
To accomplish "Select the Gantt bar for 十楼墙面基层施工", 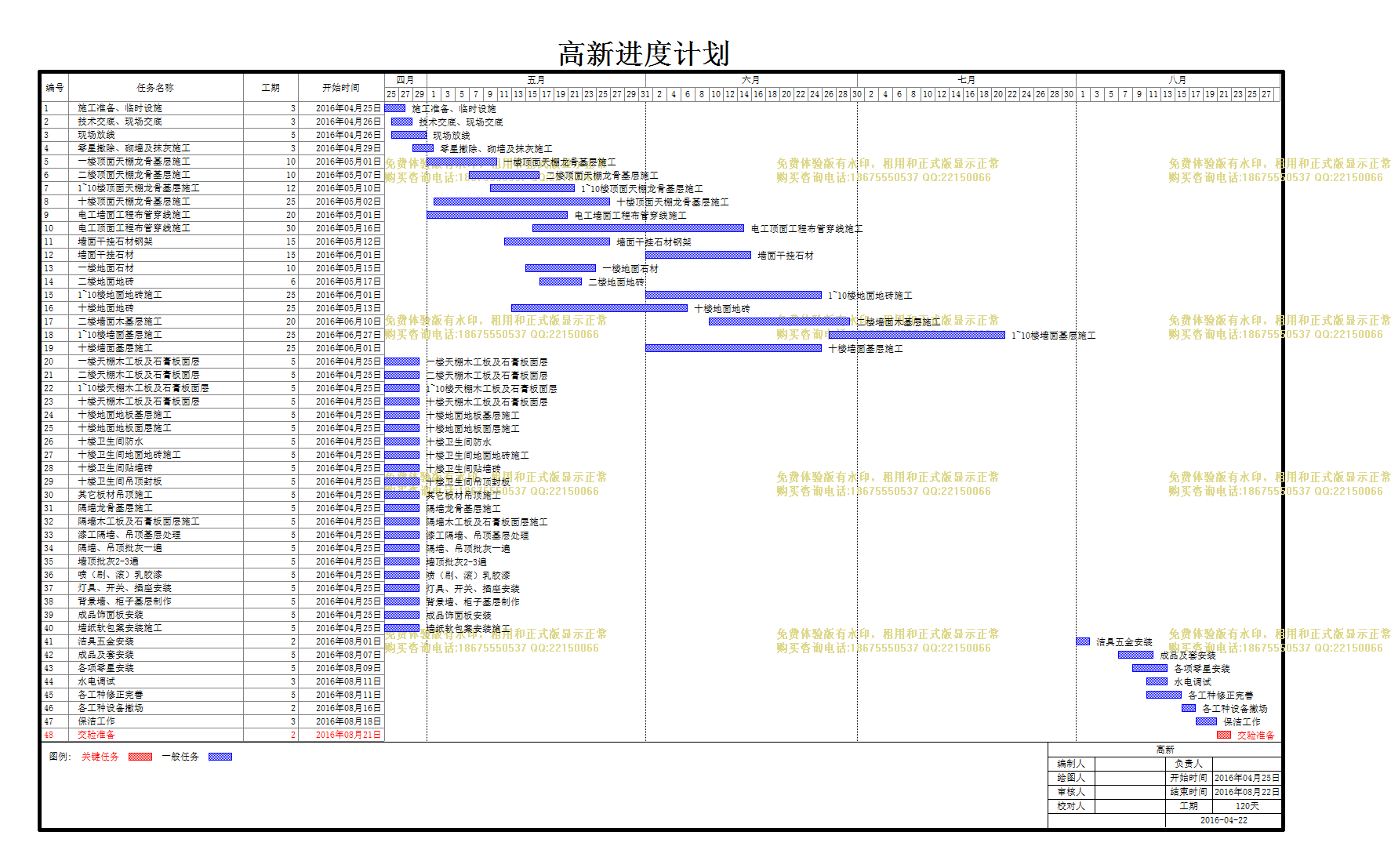I will click(733, 348).
